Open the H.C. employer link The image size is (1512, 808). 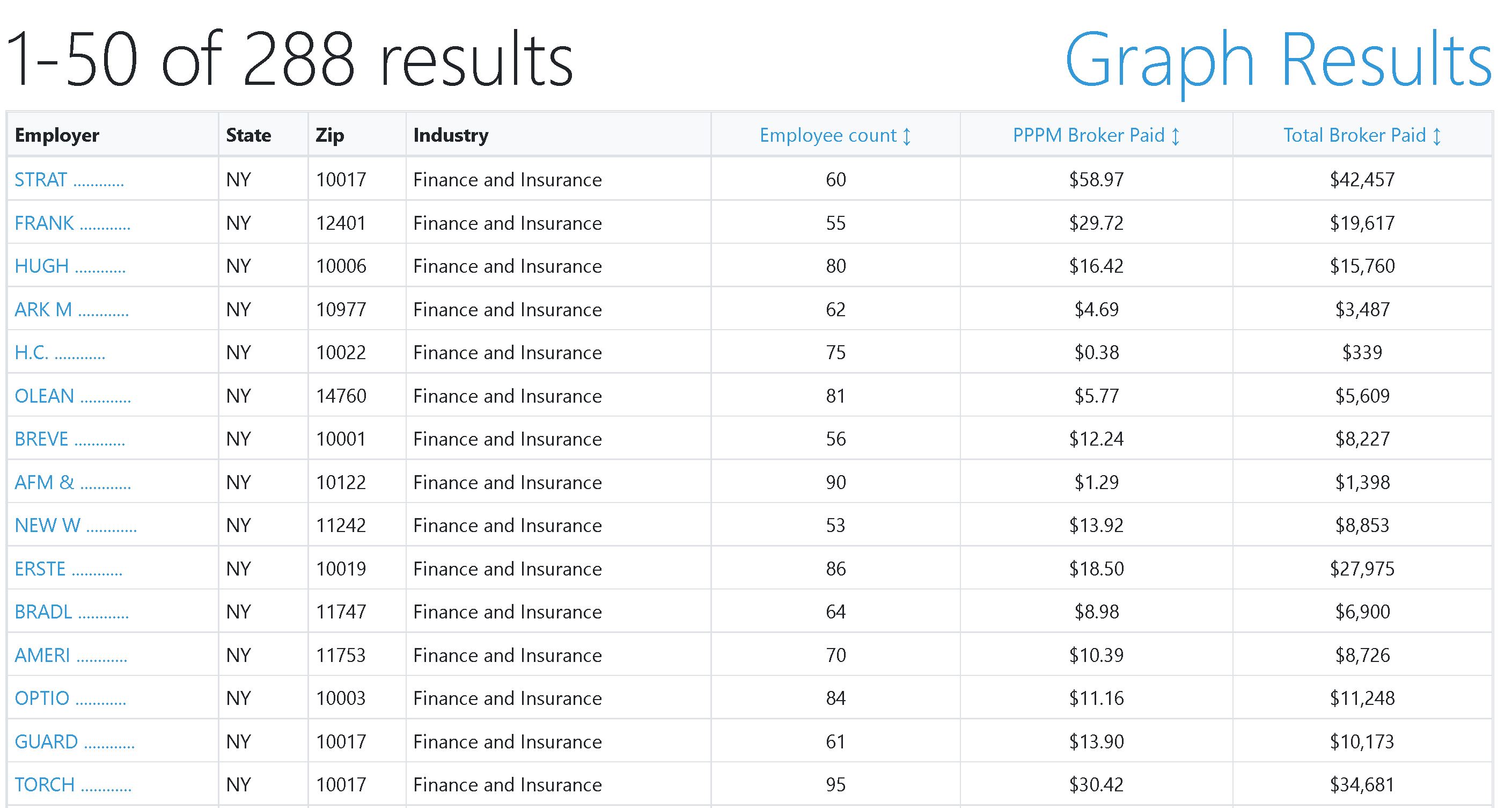[x=59, y=352]
